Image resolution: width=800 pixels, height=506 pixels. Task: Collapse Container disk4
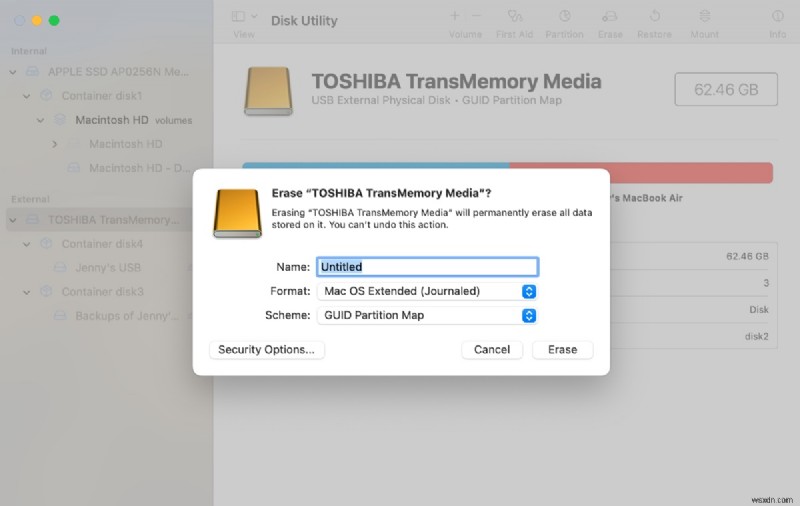(27, 244)
